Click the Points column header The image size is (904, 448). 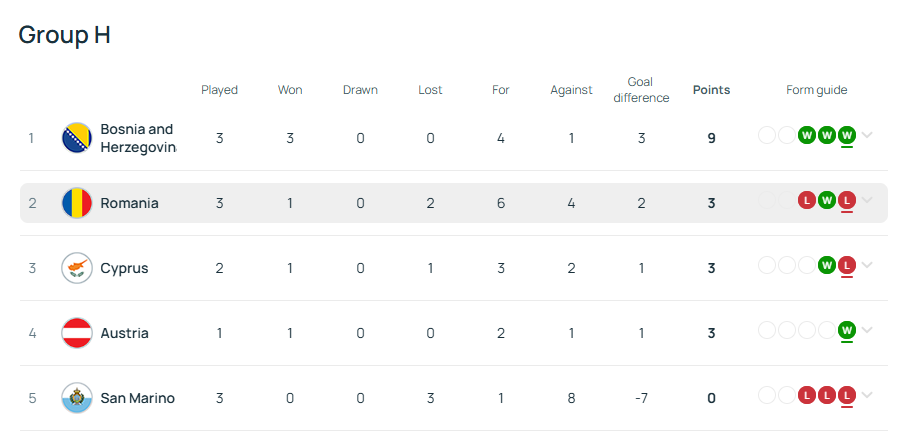(x=711, y=90)
